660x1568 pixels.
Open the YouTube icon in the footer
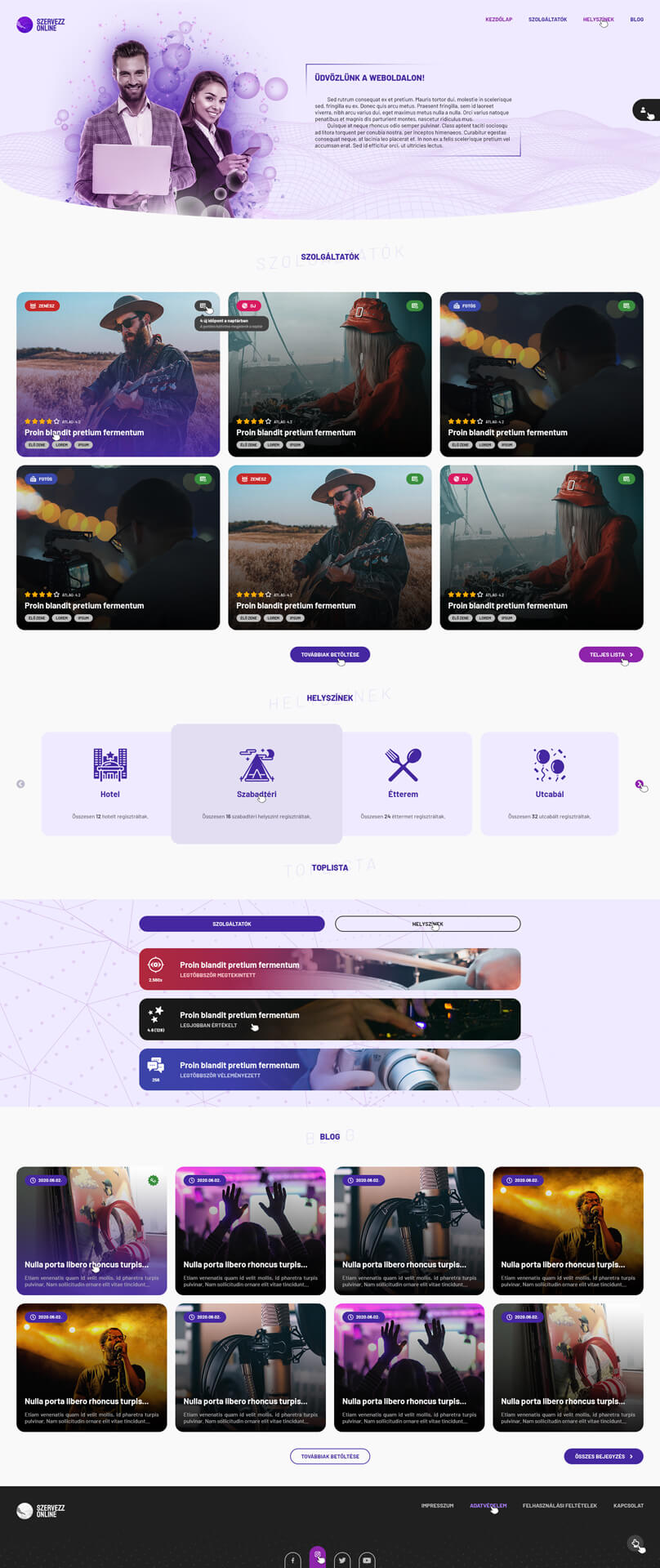point(367,1560)
